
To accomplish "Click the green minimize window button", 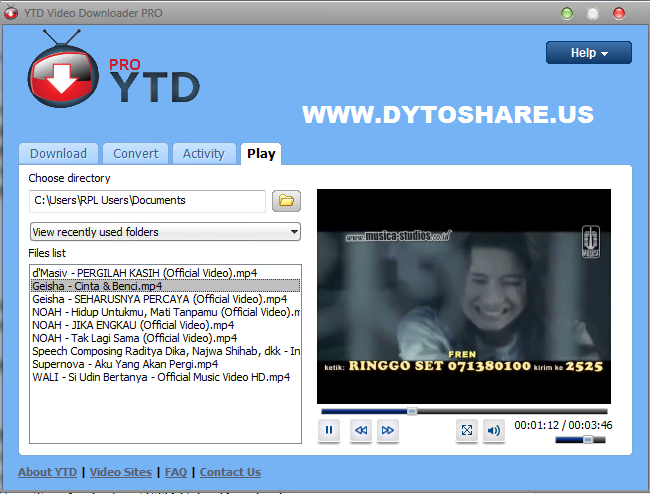I will click(x=567, y=13).
